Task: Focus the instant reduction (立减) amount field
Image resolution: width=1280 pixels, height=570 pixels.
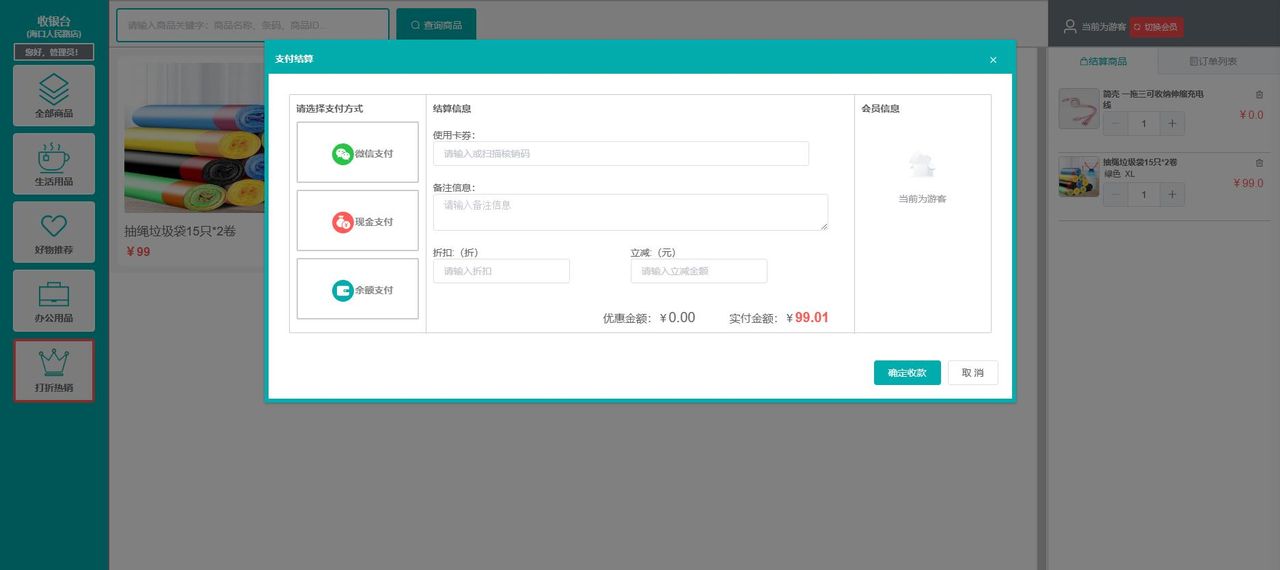Action: point(698,271)
